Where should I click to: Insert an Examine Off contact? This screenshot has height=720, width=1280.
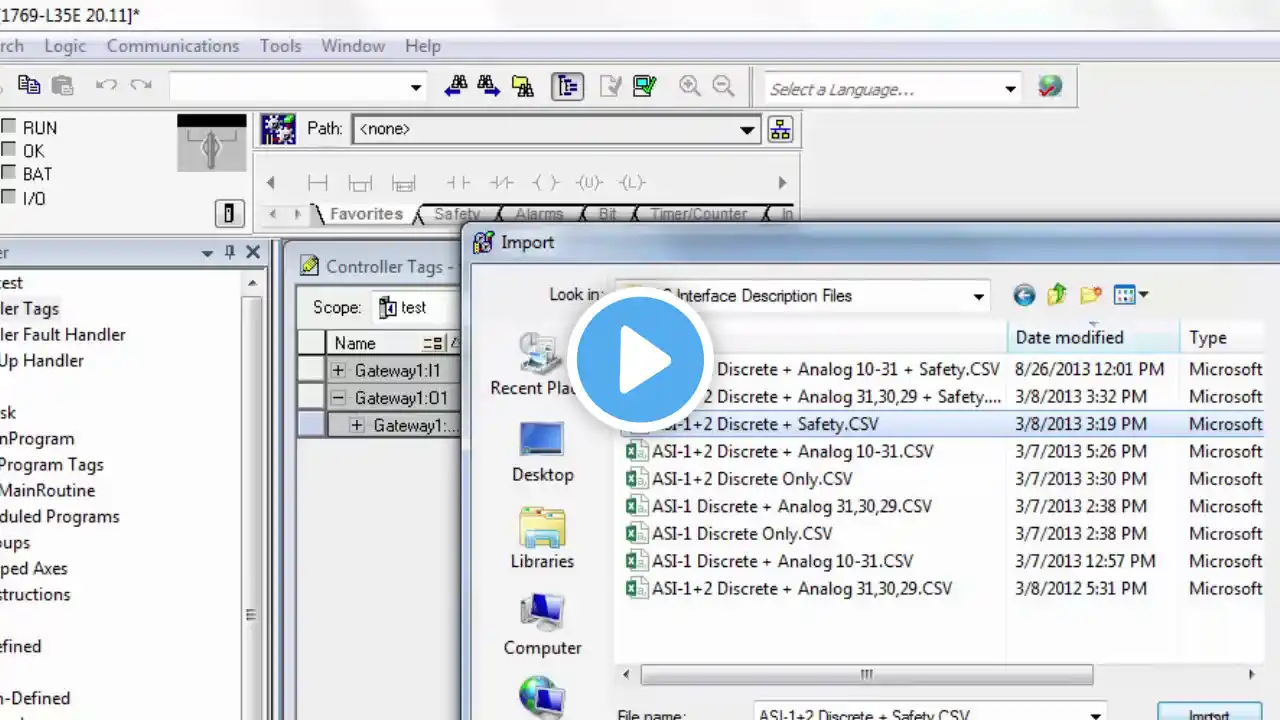point(501,183)
